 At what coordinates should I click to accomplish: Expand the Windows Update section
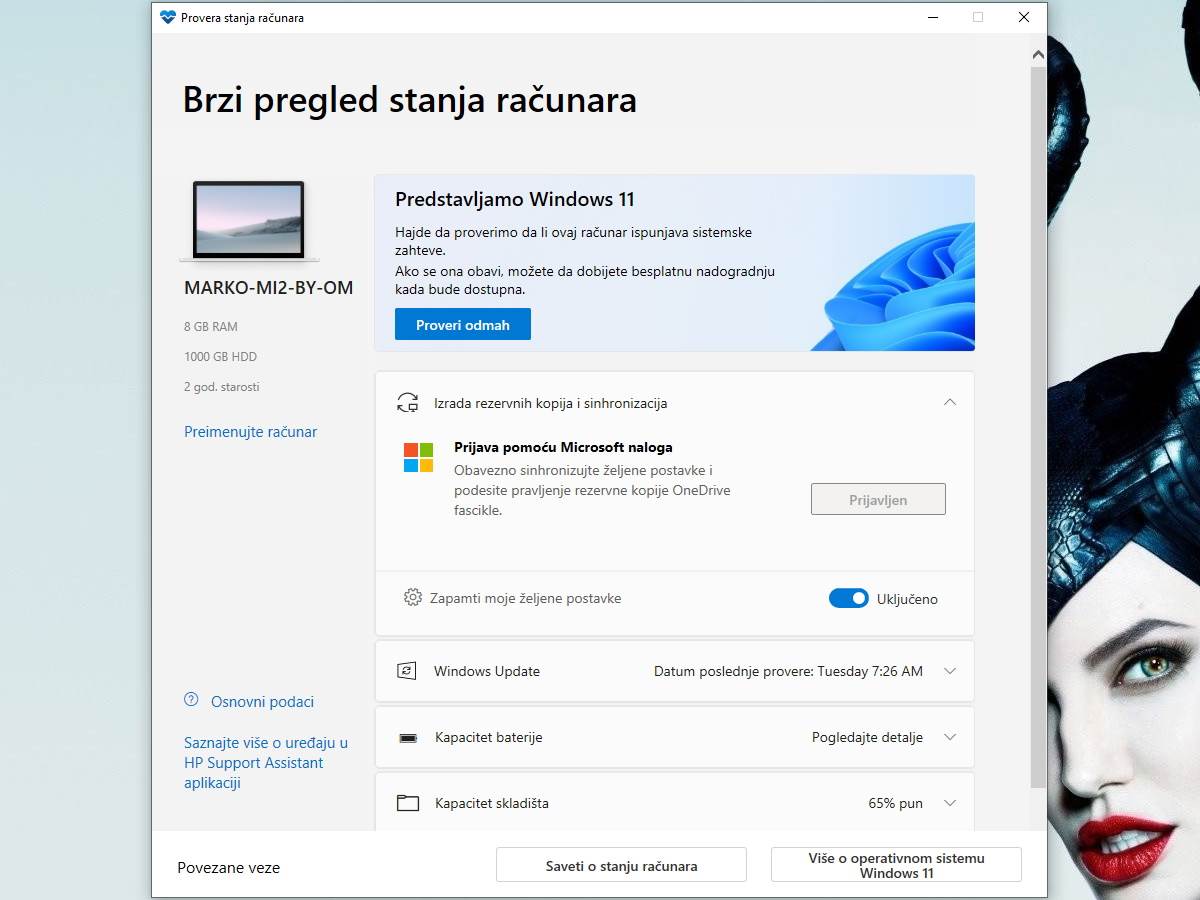[x=949, y=671]
